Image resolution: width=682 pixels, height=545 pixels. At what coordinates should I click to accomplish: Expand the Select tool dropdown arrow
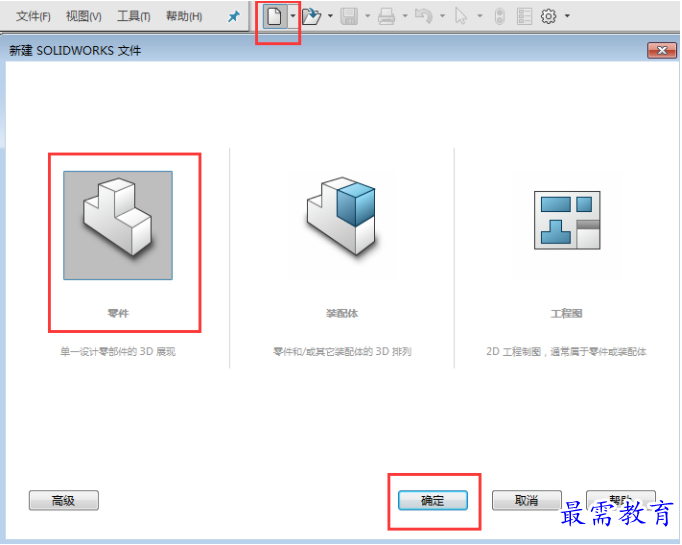(x=480, y=17)
